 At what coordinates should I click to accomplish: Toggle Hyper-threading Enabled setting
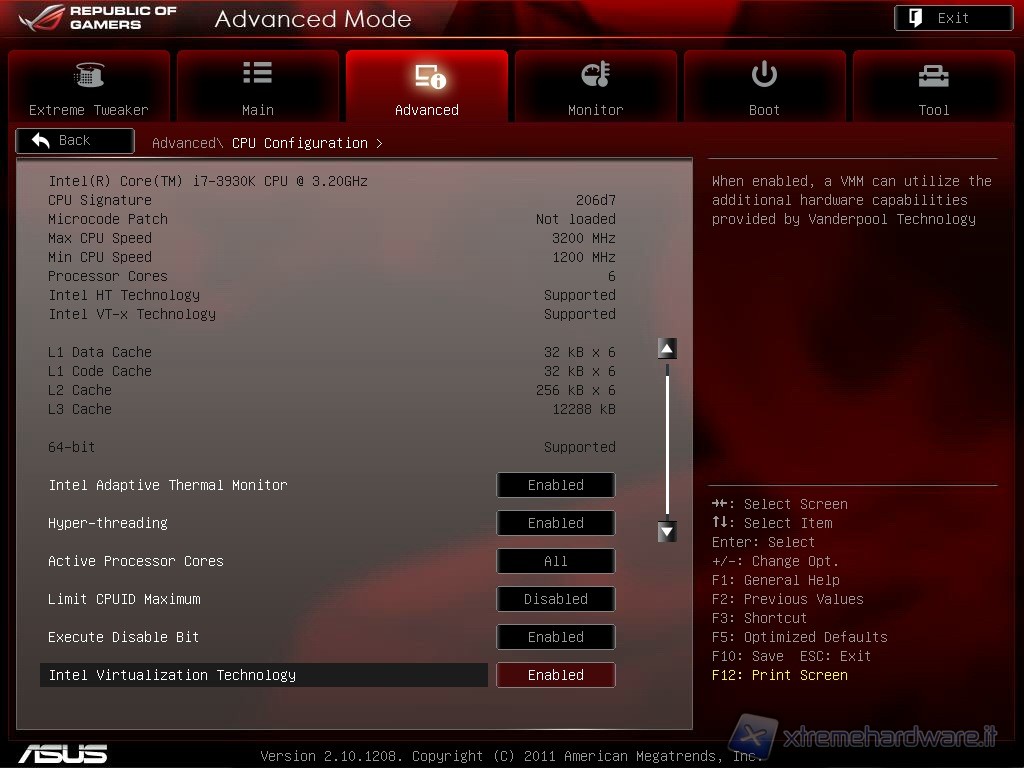(x=555, y=523)
